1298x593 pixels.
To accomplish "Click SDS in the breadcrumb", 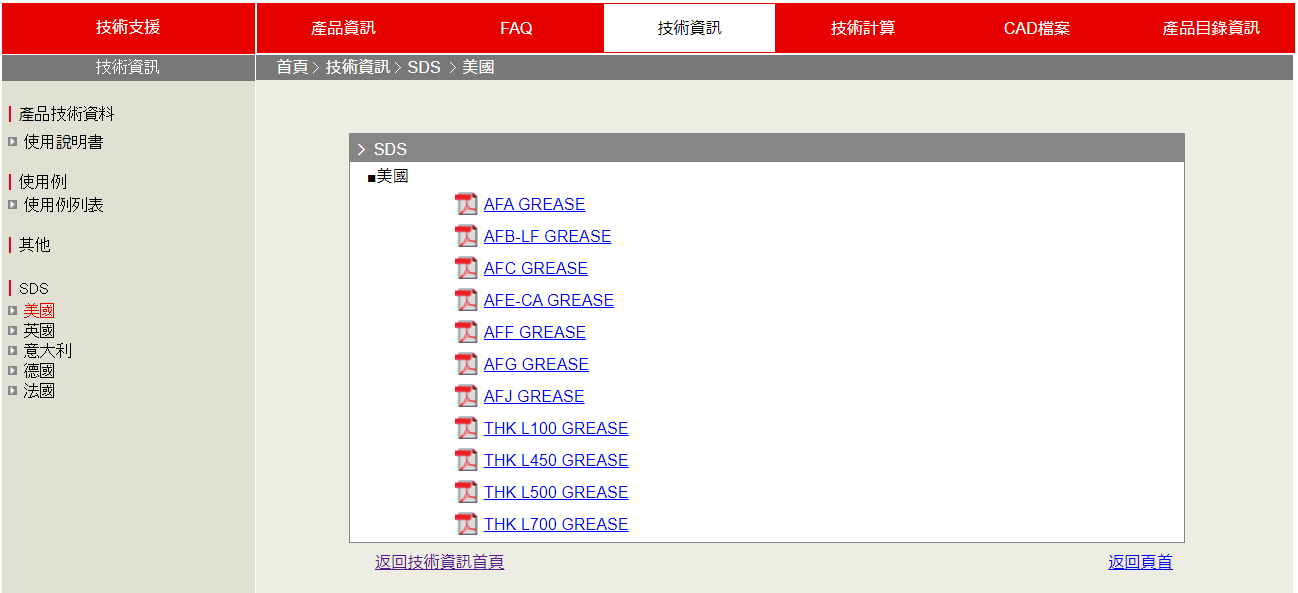I will tap(424, 67).
